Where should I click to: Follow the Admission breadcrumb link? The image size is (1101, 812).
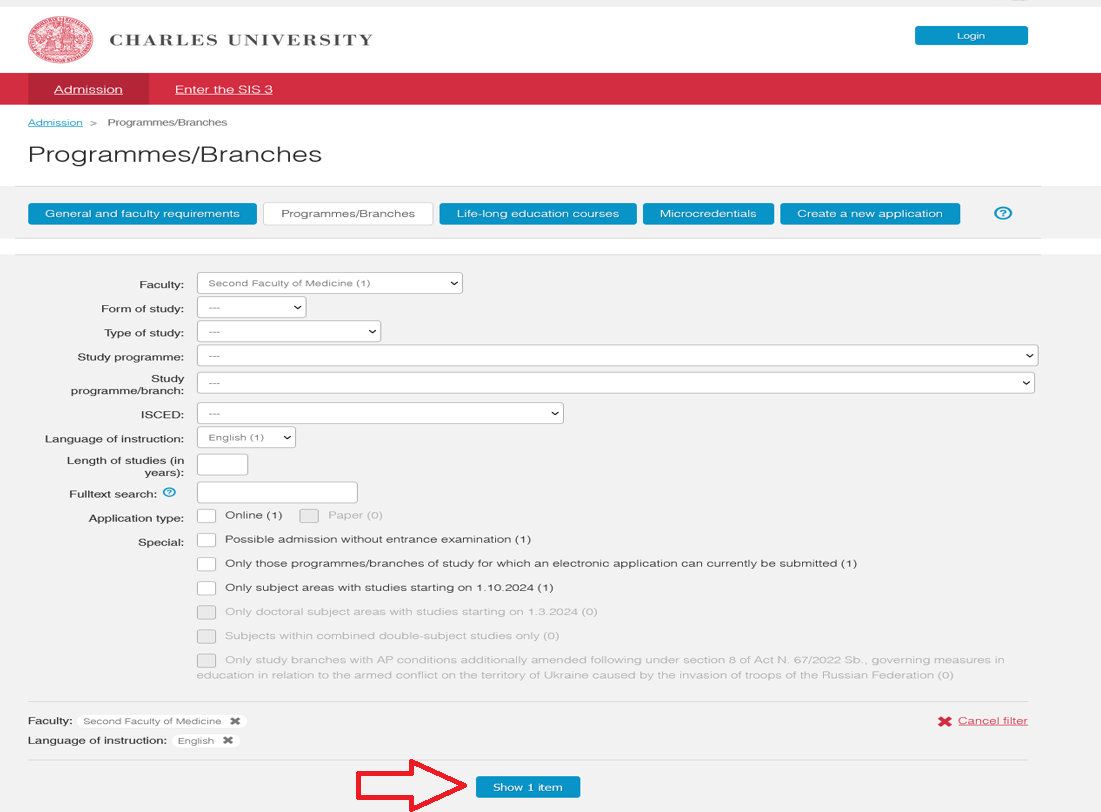coord(55,122)
